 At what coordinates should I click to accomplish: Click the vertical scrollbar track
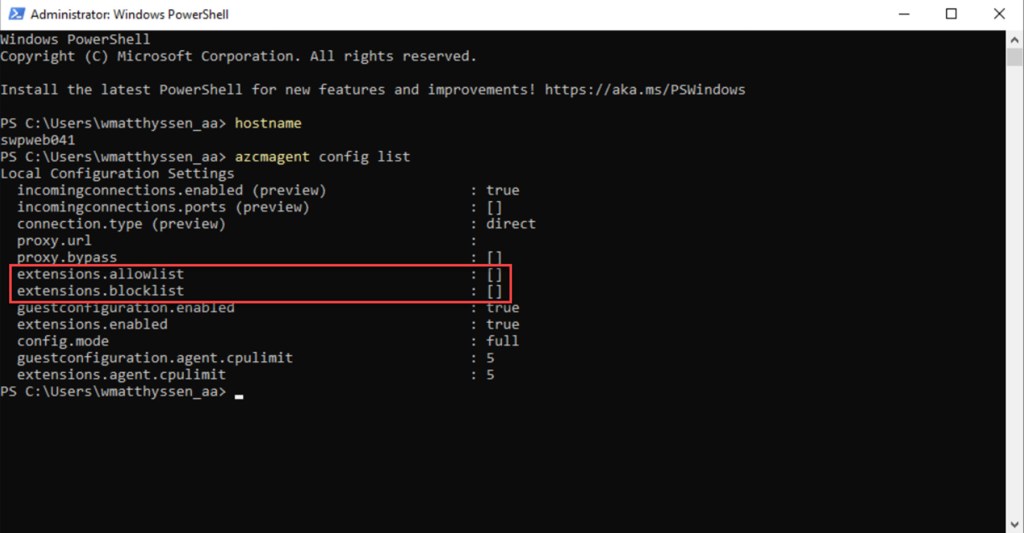tap(1014, 300)
